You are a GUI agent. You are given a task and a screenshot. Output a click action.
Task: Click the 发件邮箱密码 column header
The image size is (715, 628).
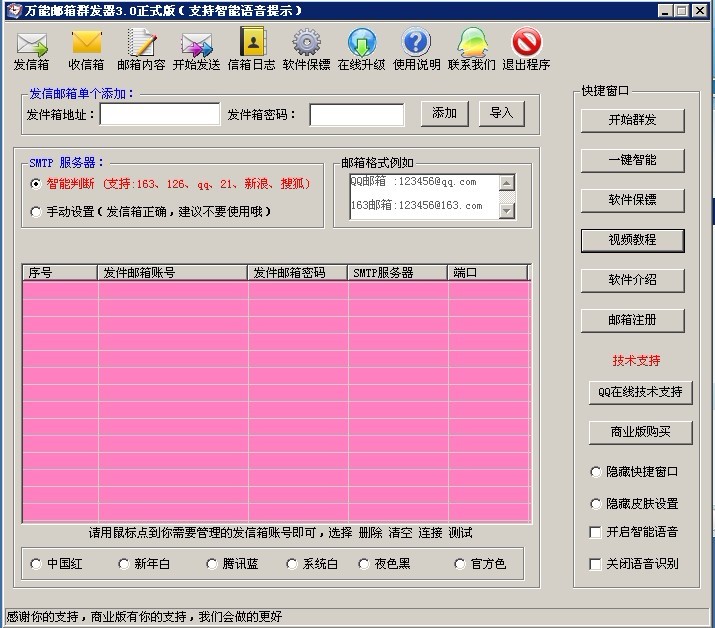click(x=297, y=273)
